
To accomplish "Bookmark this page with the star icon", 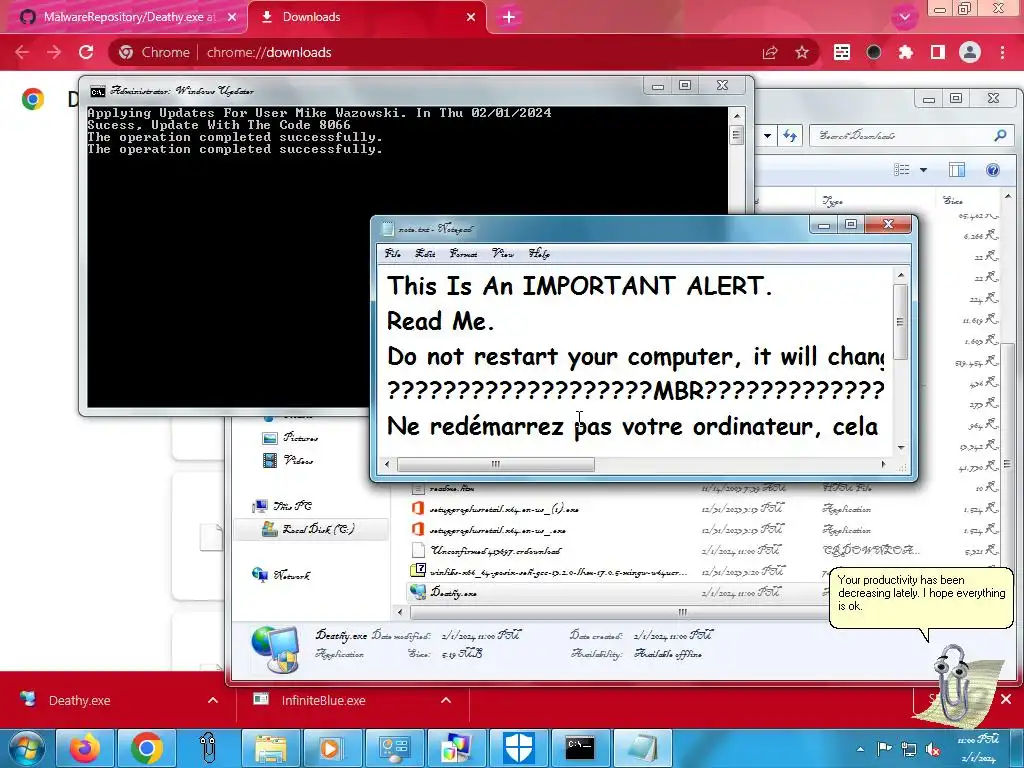I will click(x=802, y=52).
